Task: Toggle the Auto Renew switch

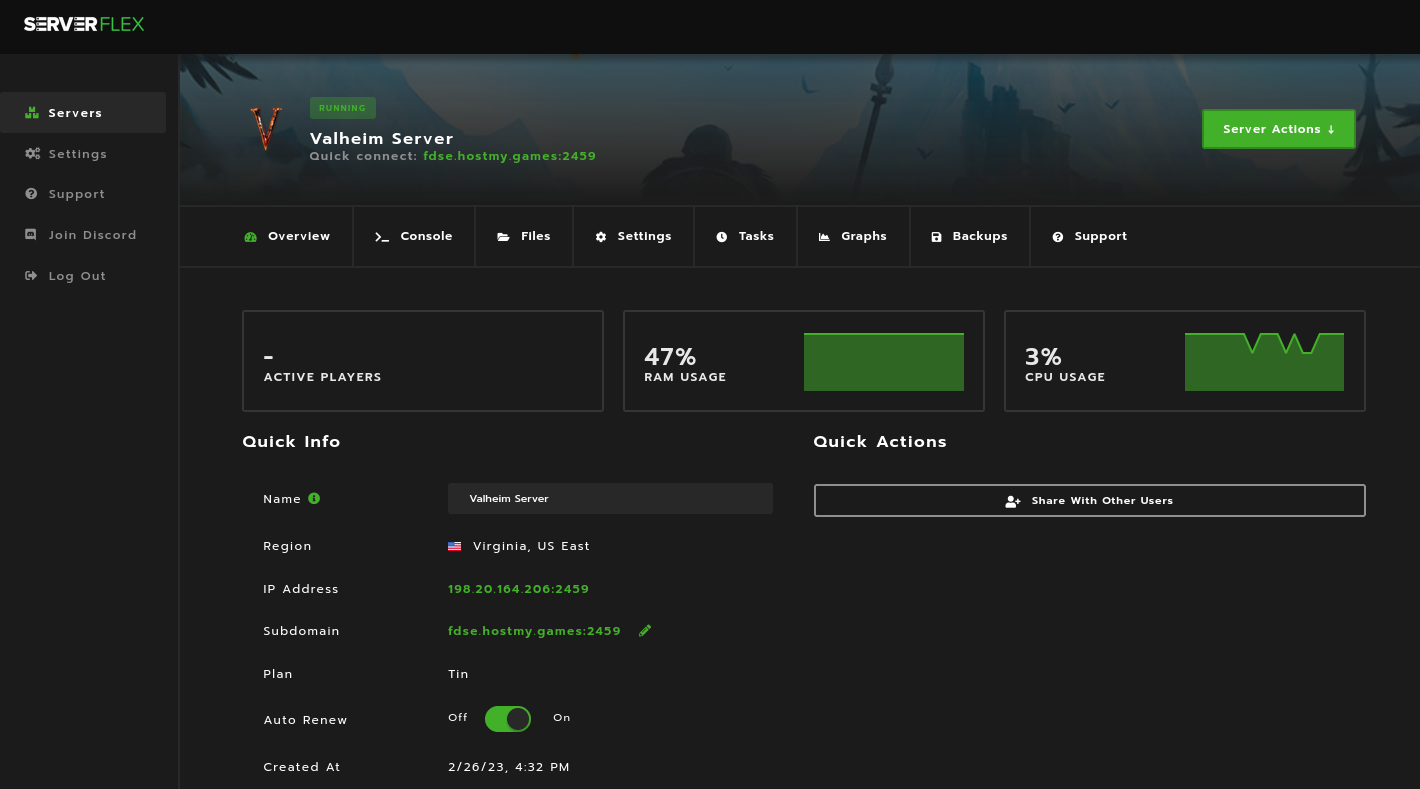Action: (x=508, y=719)
